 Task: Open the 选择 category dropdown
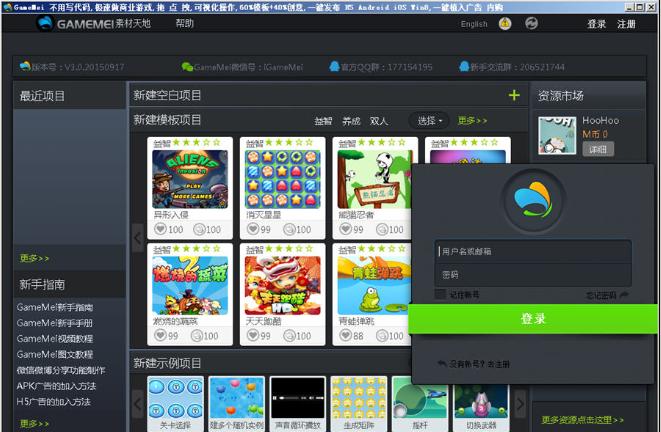coord(430,121)
